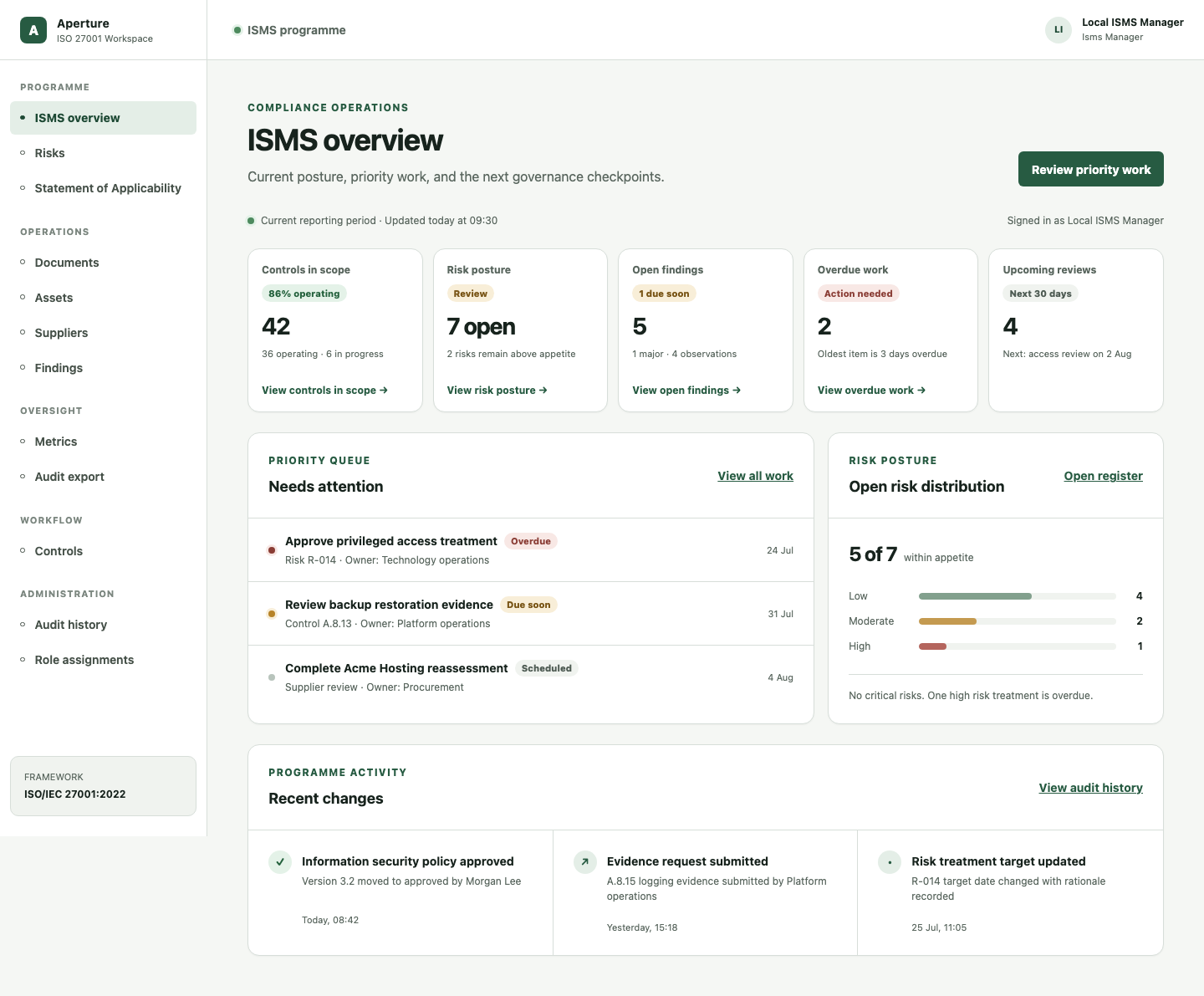This screenshot has width=1204, height=996.
Task: Click the Low risk progress bar
Action: point(1017,596)
